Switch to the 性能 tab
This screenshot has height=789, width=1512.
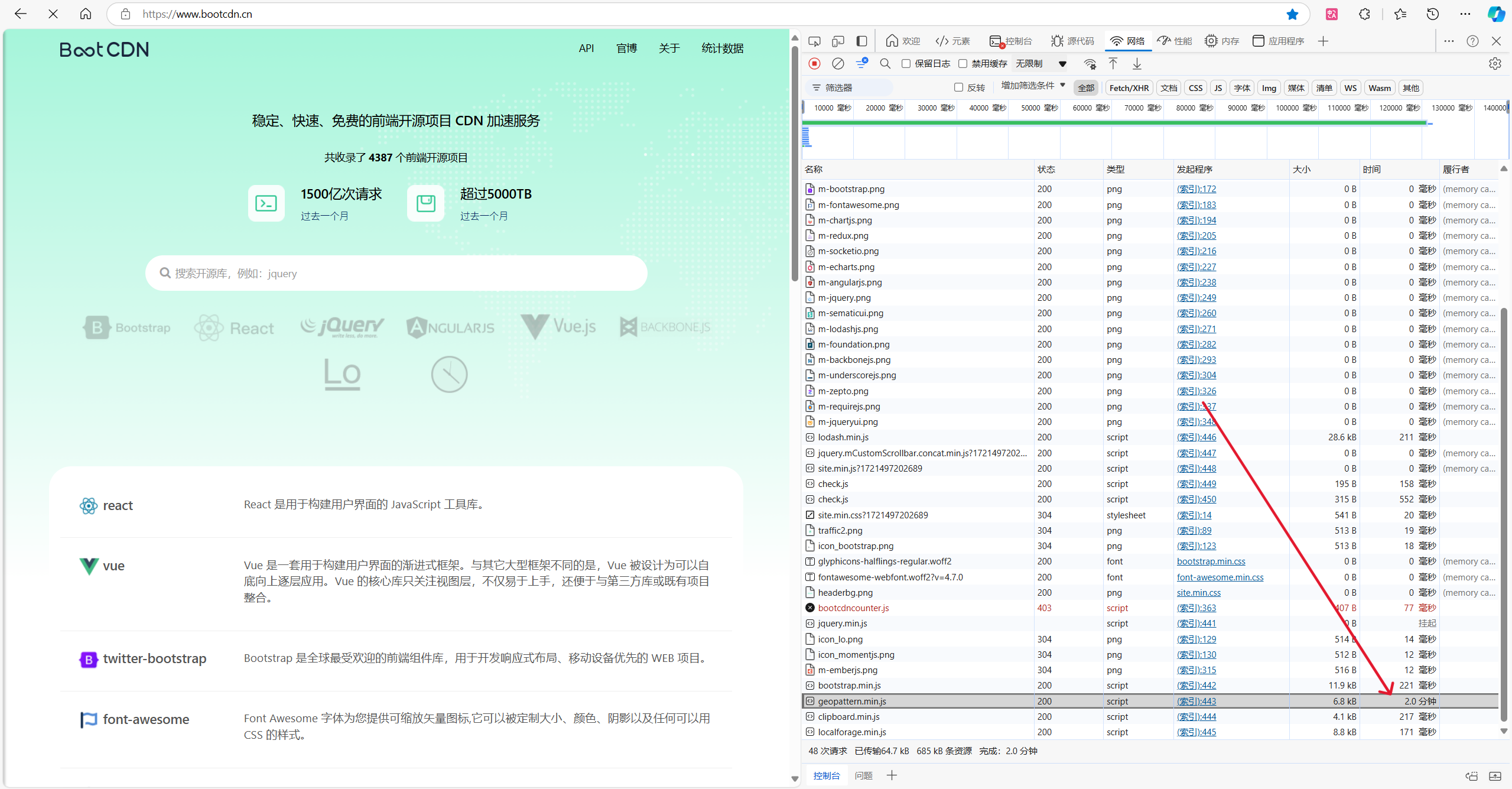pyautogui.click(x=1175, y=41)
